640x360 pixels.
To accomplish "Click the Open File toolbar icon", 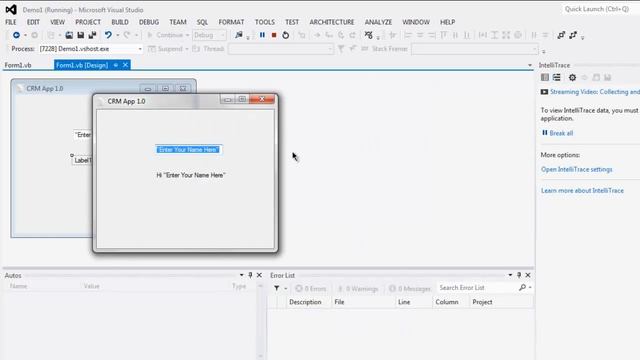I will 69,35.
